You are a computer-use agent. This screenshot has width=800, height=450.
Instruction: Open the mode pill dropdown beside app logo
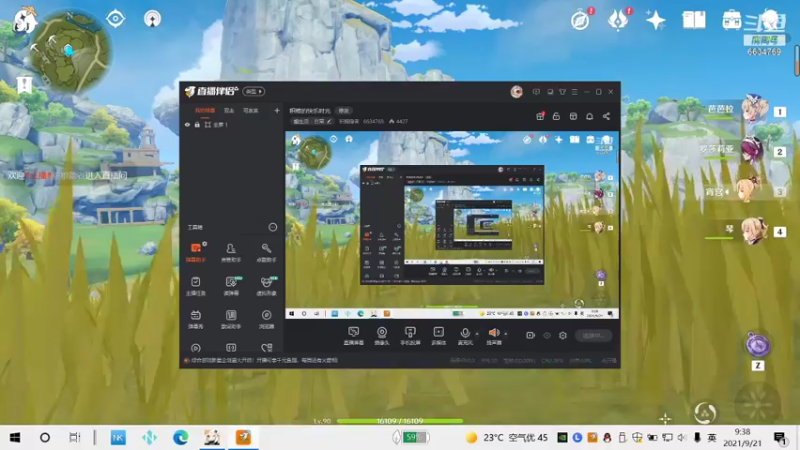[254, 91]
